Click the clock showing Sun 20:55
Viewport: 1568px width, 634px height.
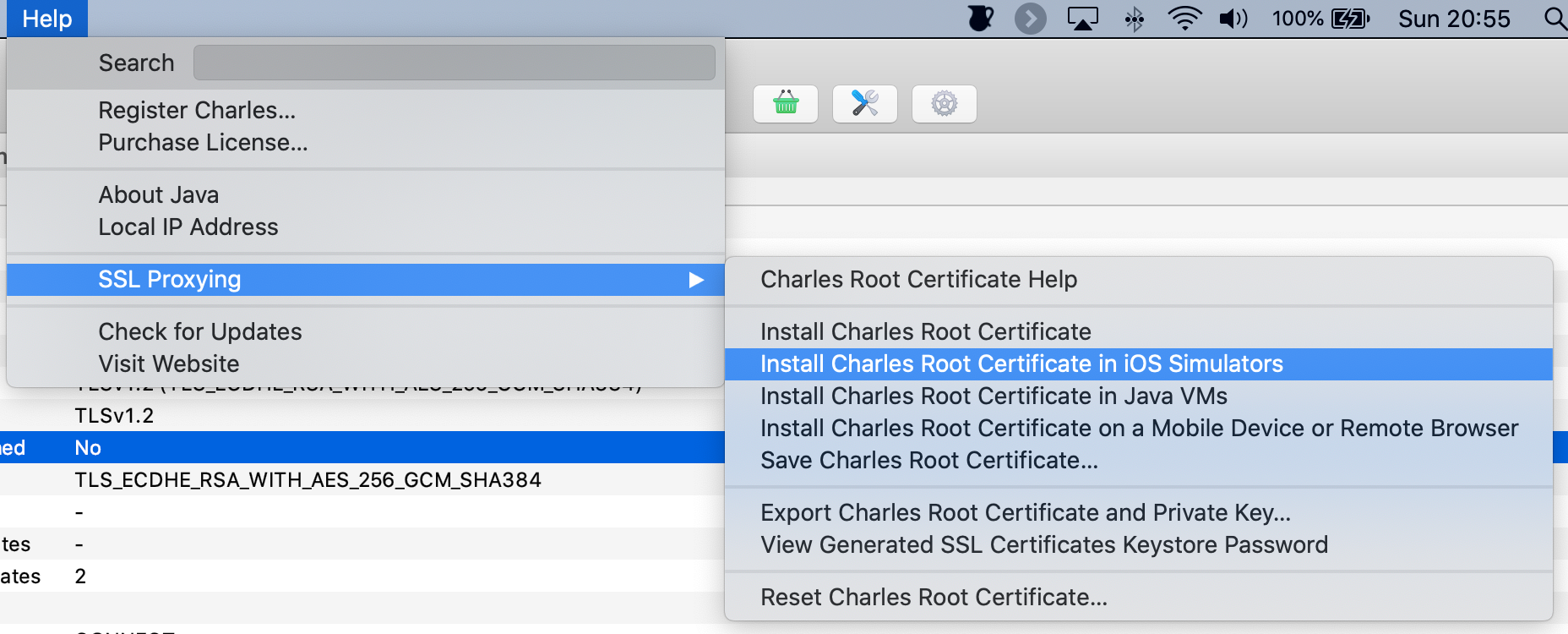point(1454,19)
